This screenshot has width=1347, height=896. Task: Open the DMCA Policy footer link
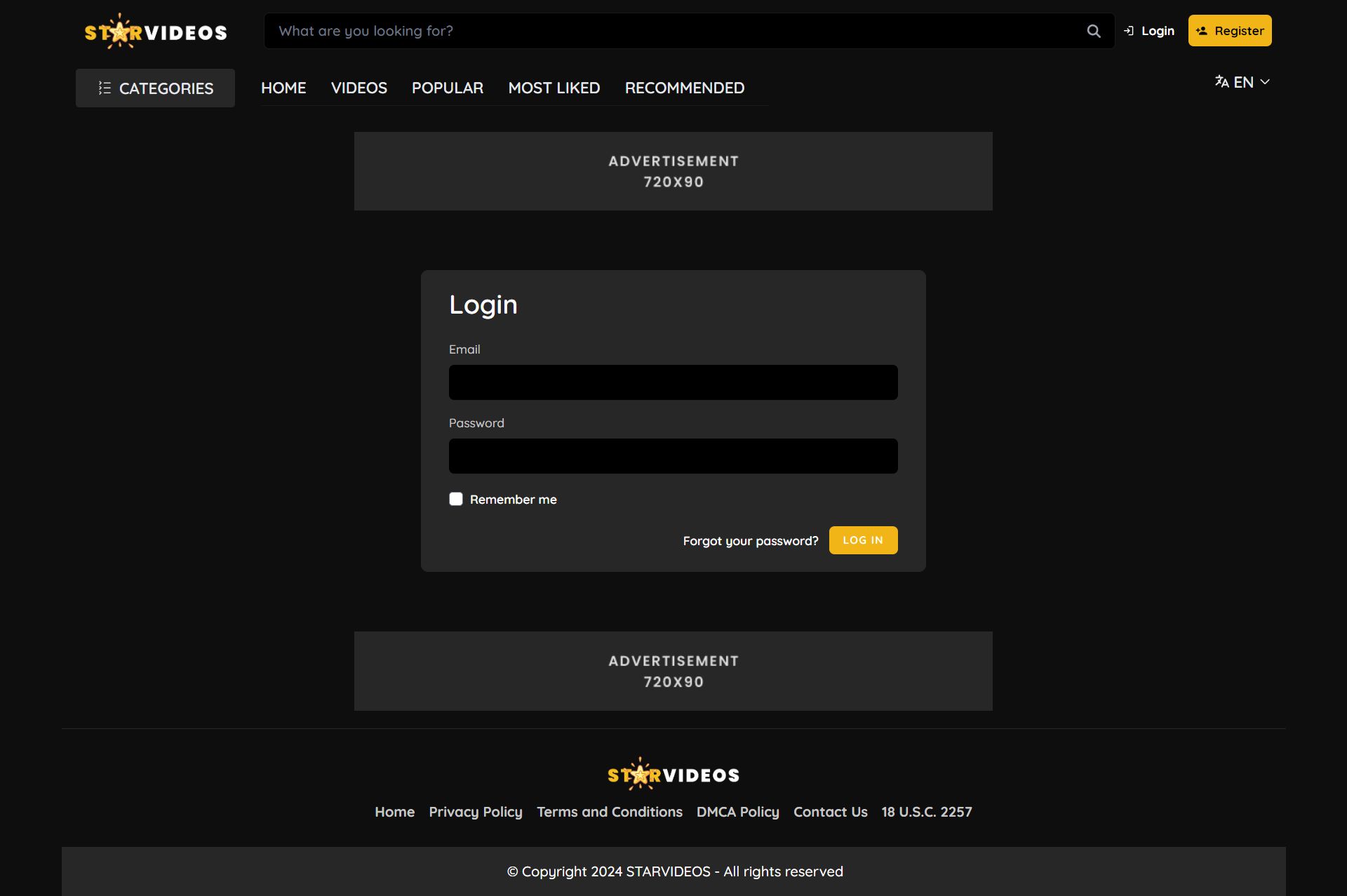(737, 812)
